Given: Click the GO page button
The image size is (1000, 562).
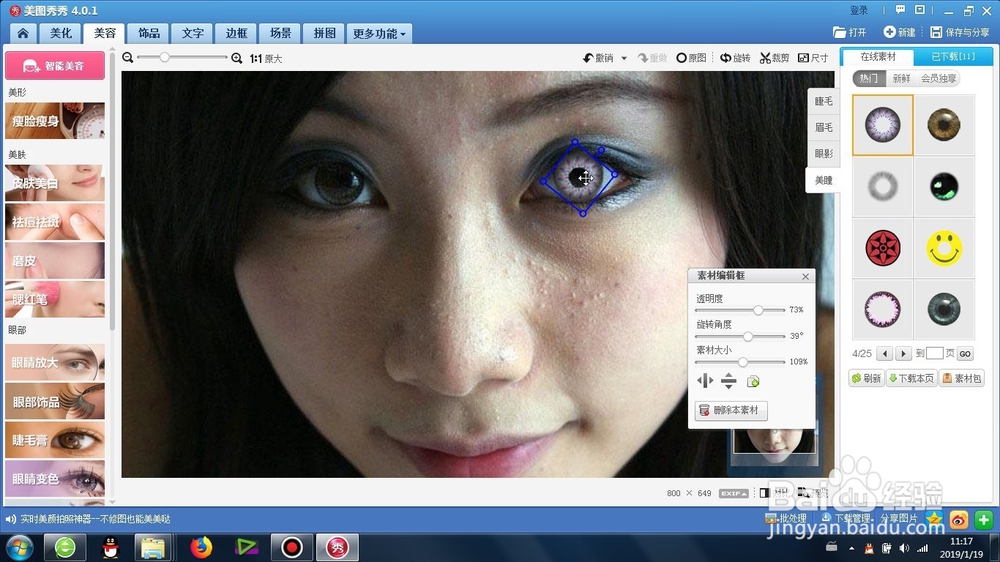Looking at the screenshot, I should [965, 353].
